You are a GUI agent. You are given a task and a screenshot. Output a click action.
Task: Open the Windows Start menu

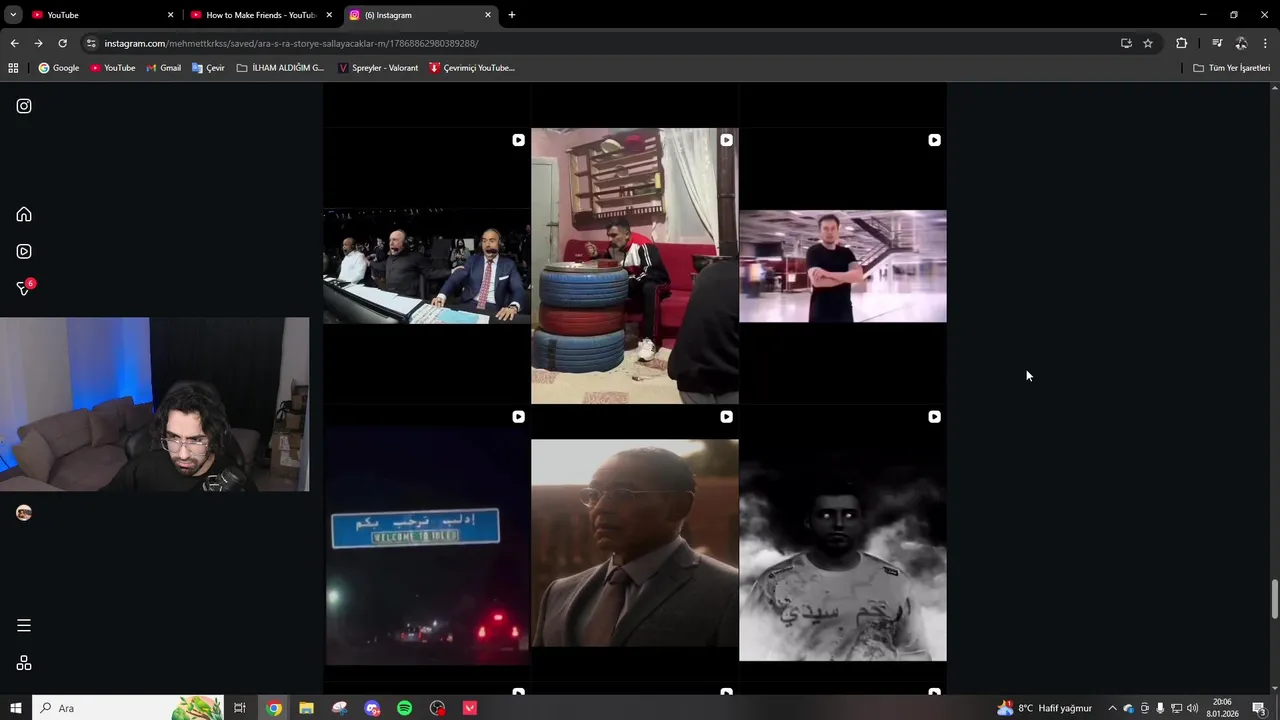pyautogui.click(x=15, y=708)
